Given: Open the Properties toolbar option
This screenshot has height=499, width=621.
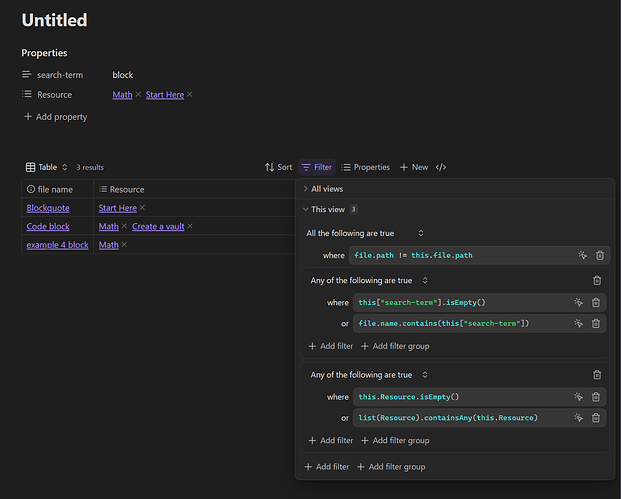Looking at the screenshot, I should (365, 167).
